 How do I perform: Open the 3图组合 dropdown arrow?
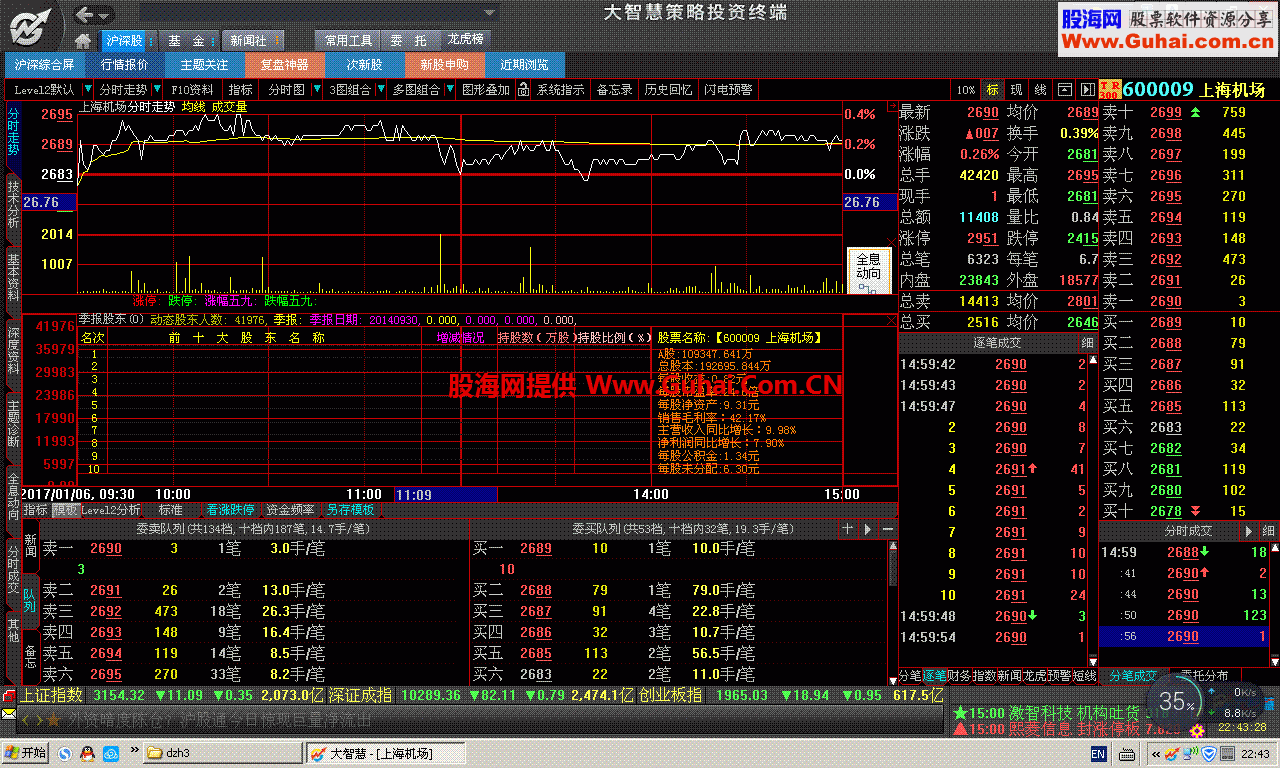point(380,90)
